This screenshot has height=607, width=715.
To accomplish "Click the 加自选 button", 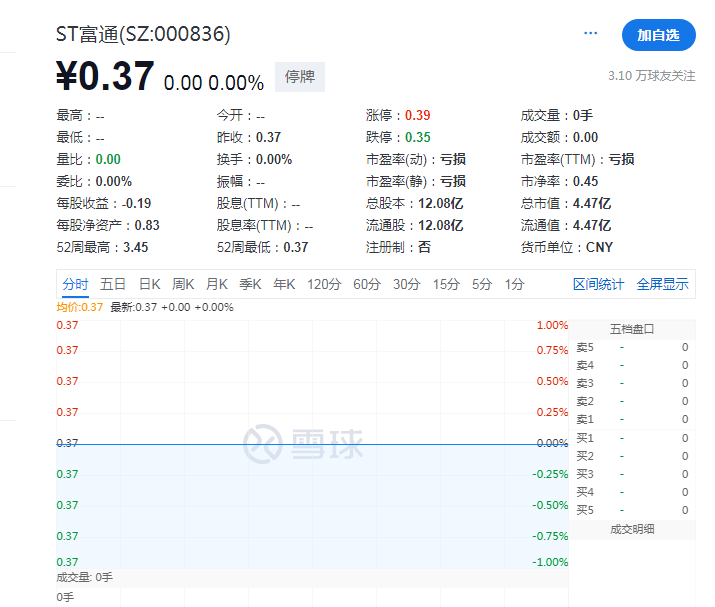I will [658, 35].
